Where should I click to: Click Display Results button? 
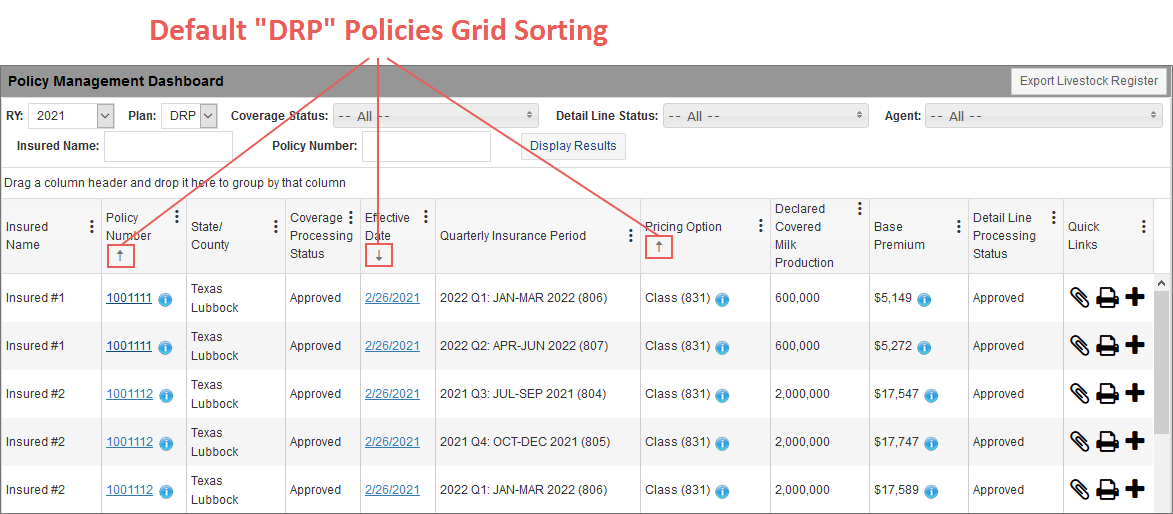tap(573, 146)
